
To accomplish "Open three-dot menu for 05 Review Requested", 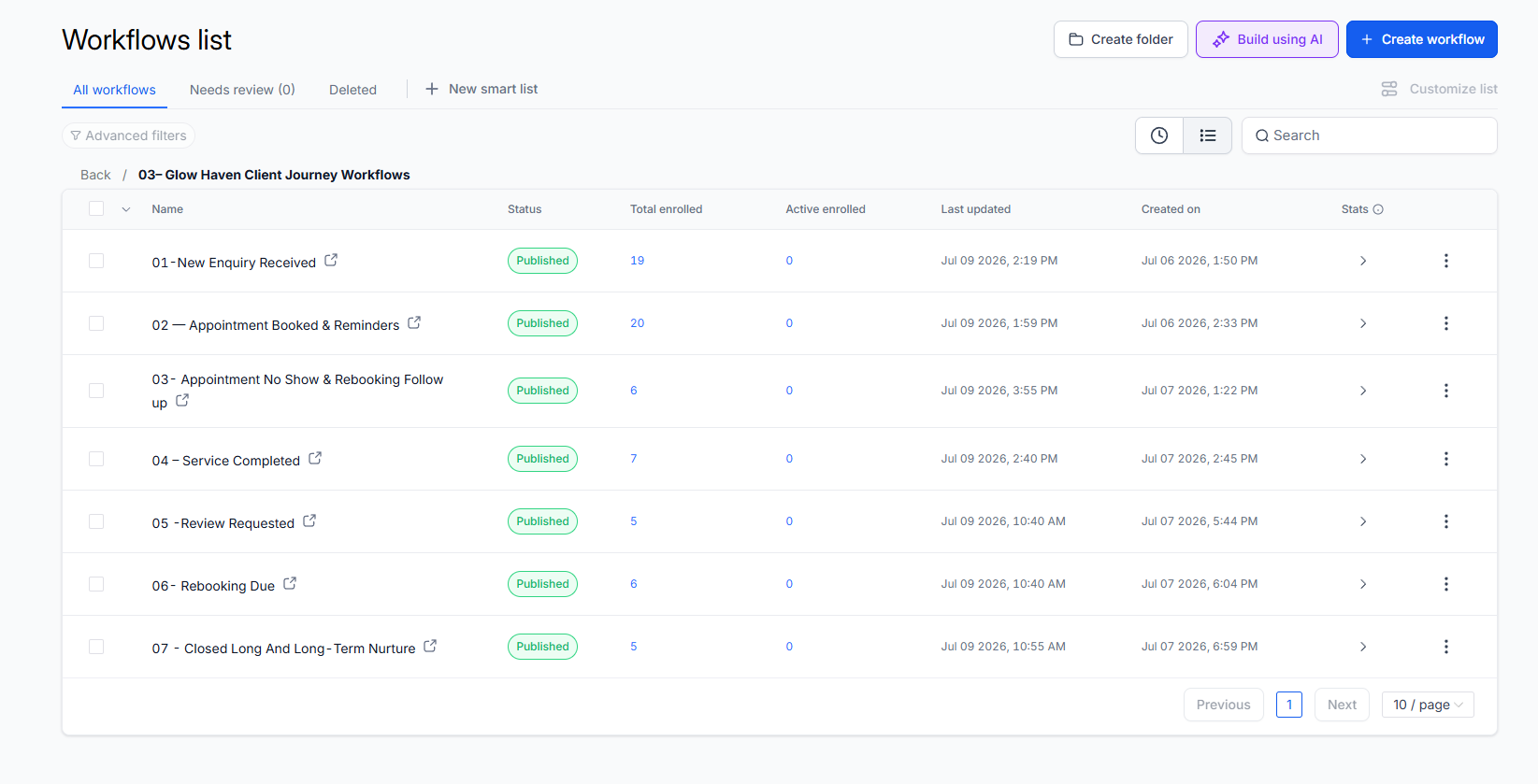I will [x=1445, y=521].
